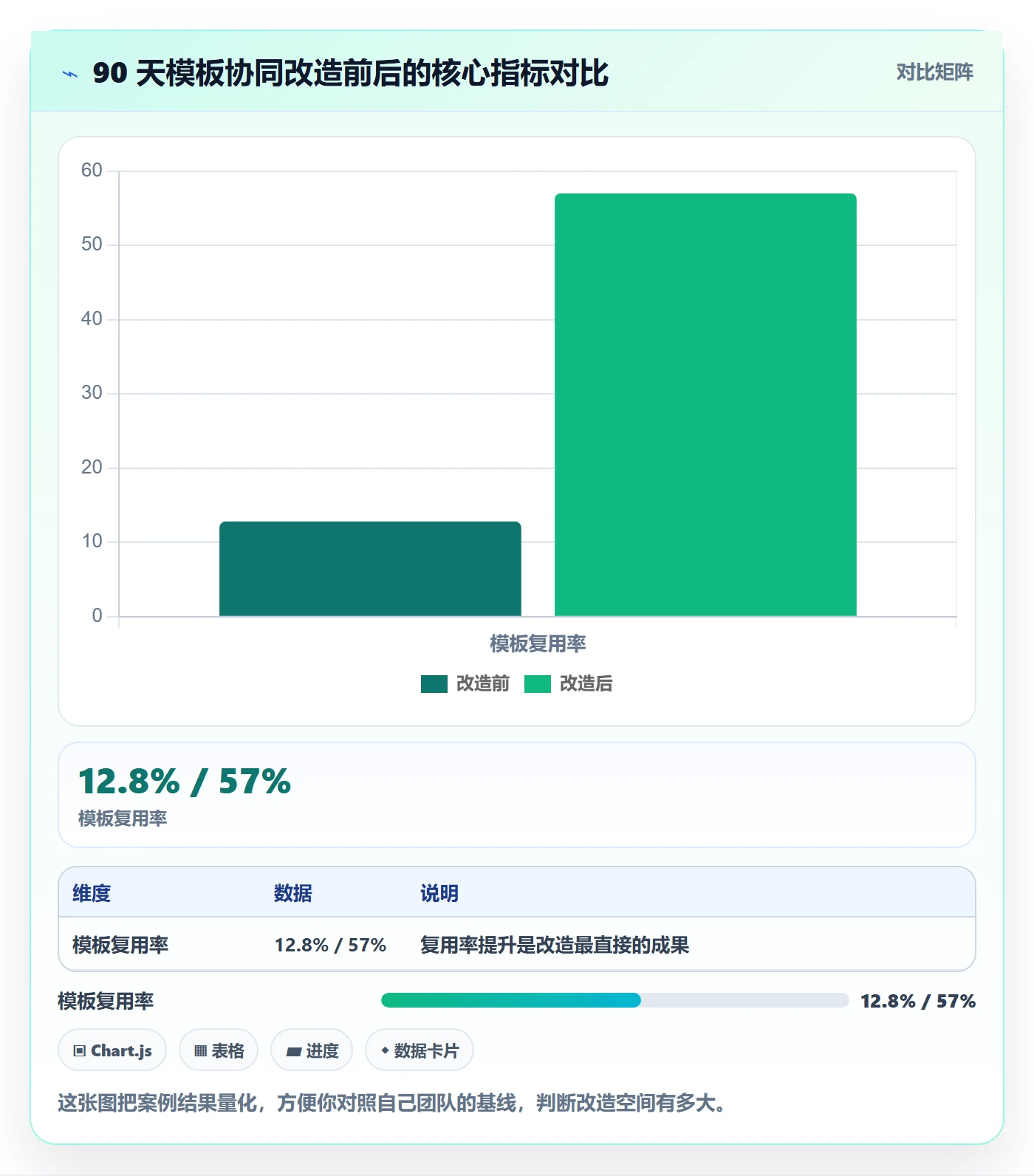Click the diamond icon in 数据卡片 chip
The height and width of the screenshot is (1176, 1034).
(385, 1050)
